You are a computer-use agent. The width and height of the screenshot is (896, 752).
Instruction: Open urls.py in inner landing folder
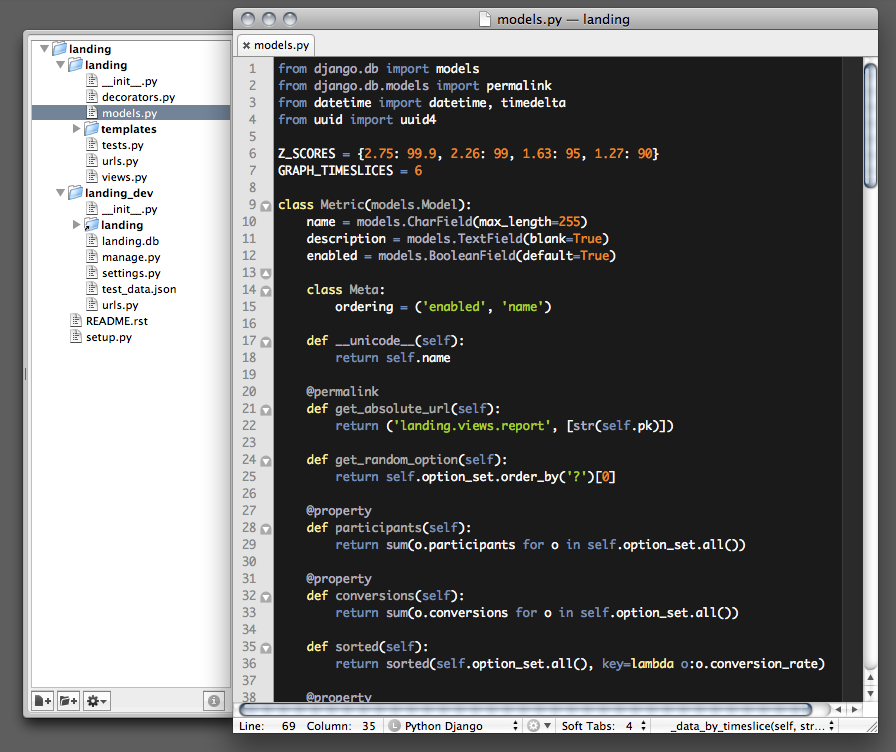[120, 161]
